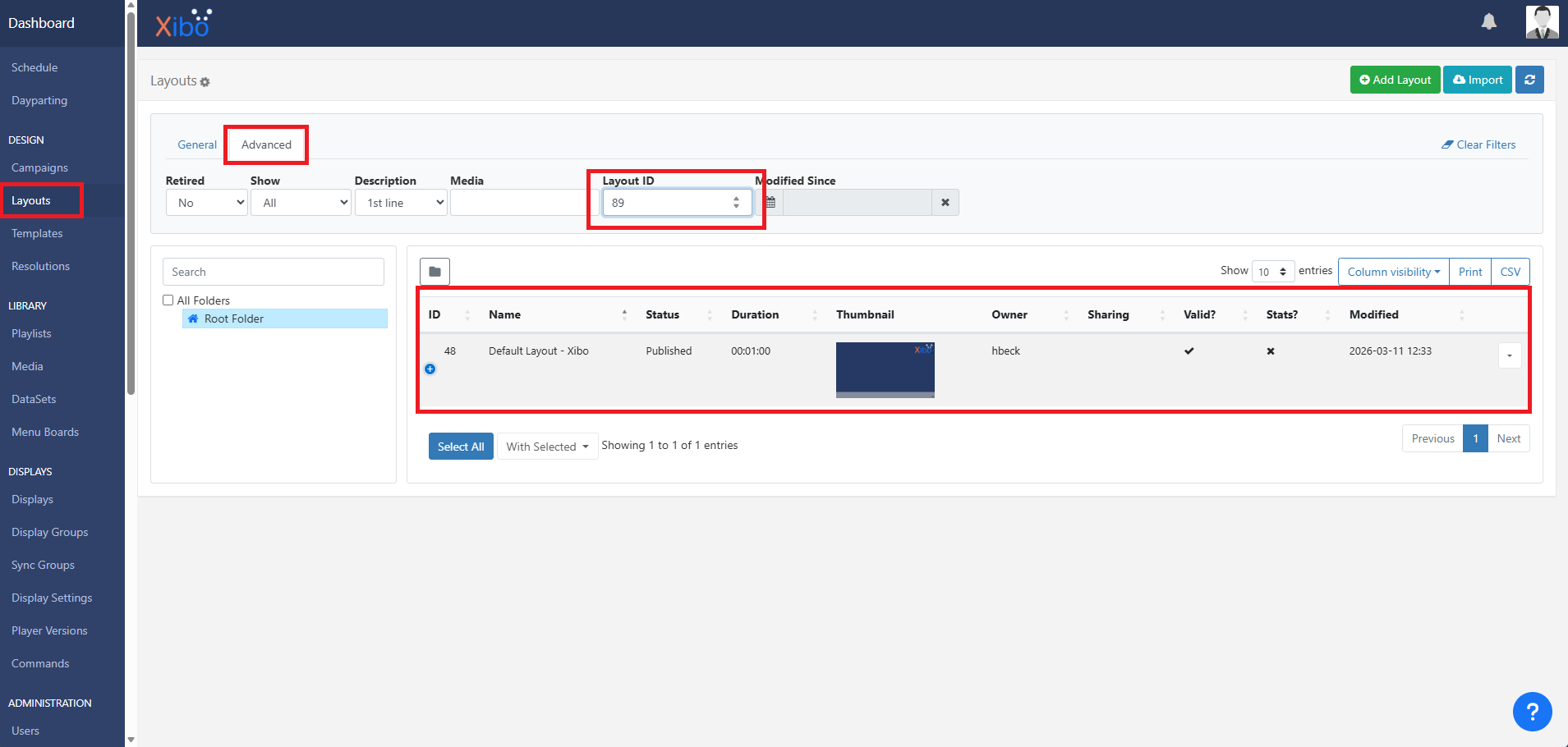
Task: Click the refresh table icon button
Action: click(1529, 80)
